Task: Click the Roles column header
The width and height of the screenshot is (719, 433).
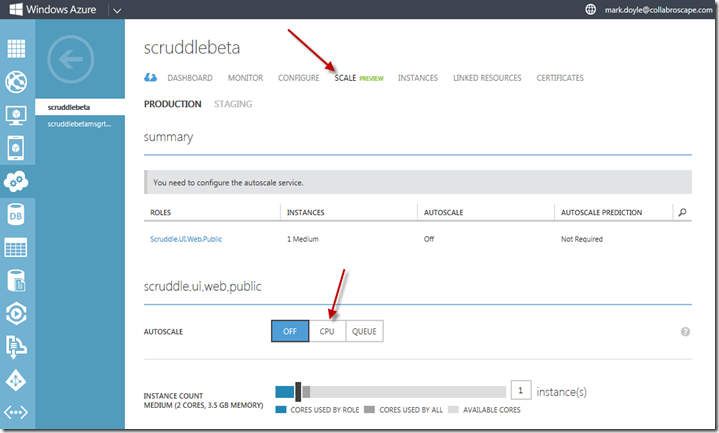Action: [160, 212]
